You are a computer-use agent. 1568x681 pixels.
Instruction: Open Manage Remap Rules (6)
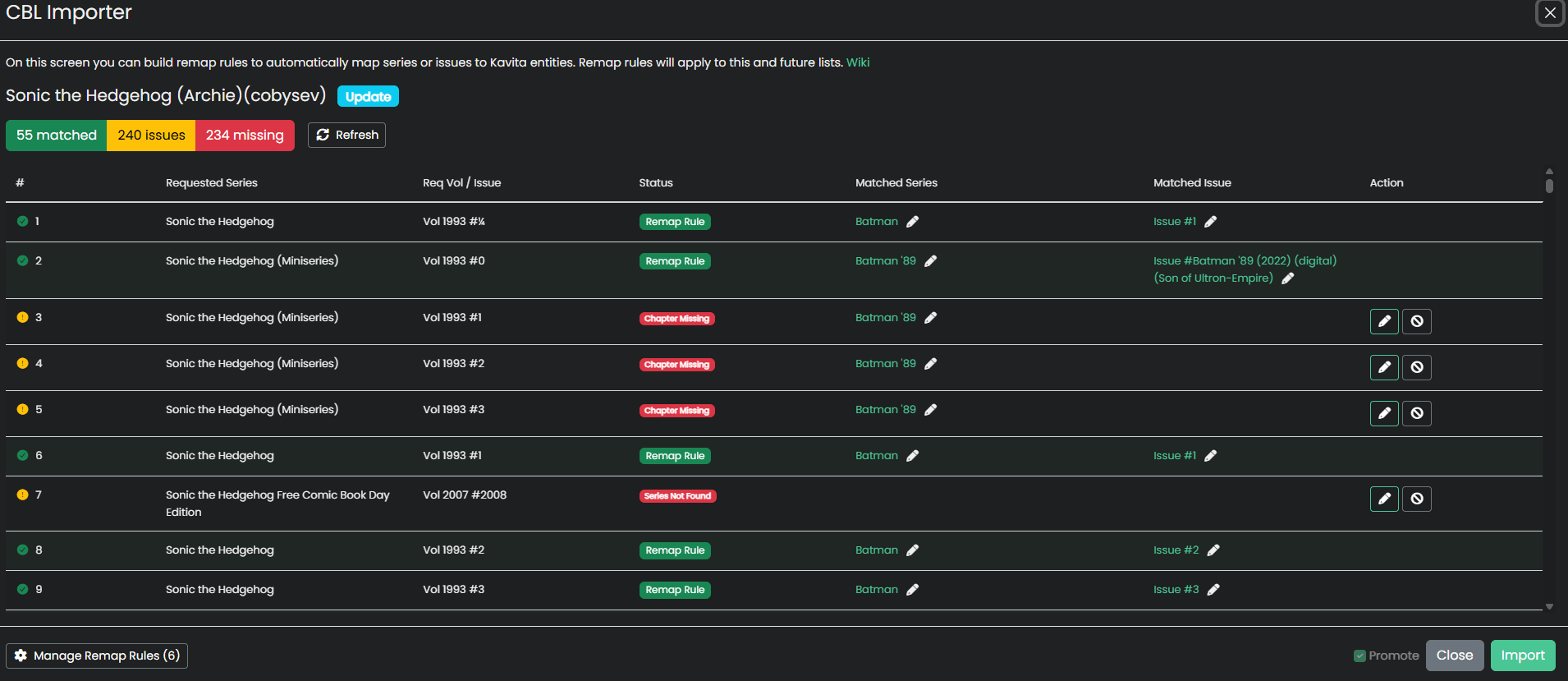tap(97, 656)
